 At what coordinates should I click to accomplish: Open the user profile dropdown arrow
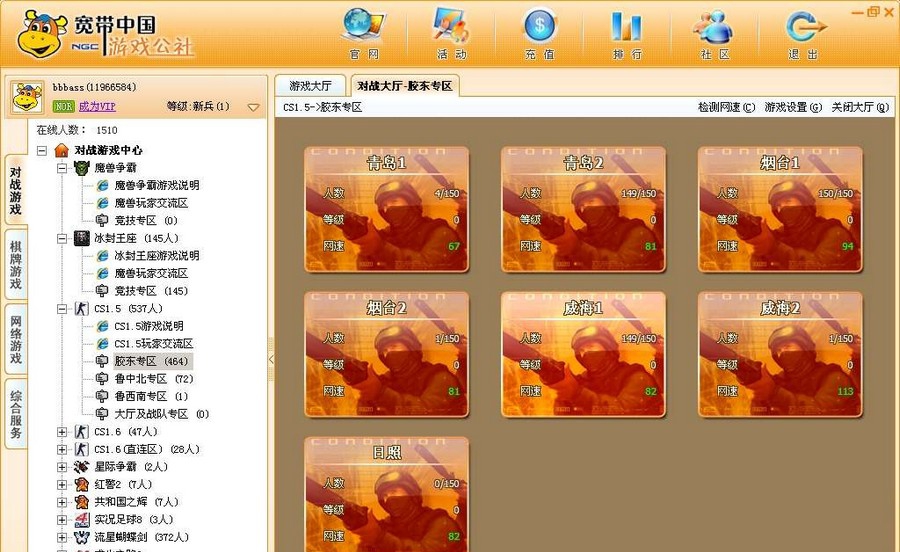[x=253, y=107]
